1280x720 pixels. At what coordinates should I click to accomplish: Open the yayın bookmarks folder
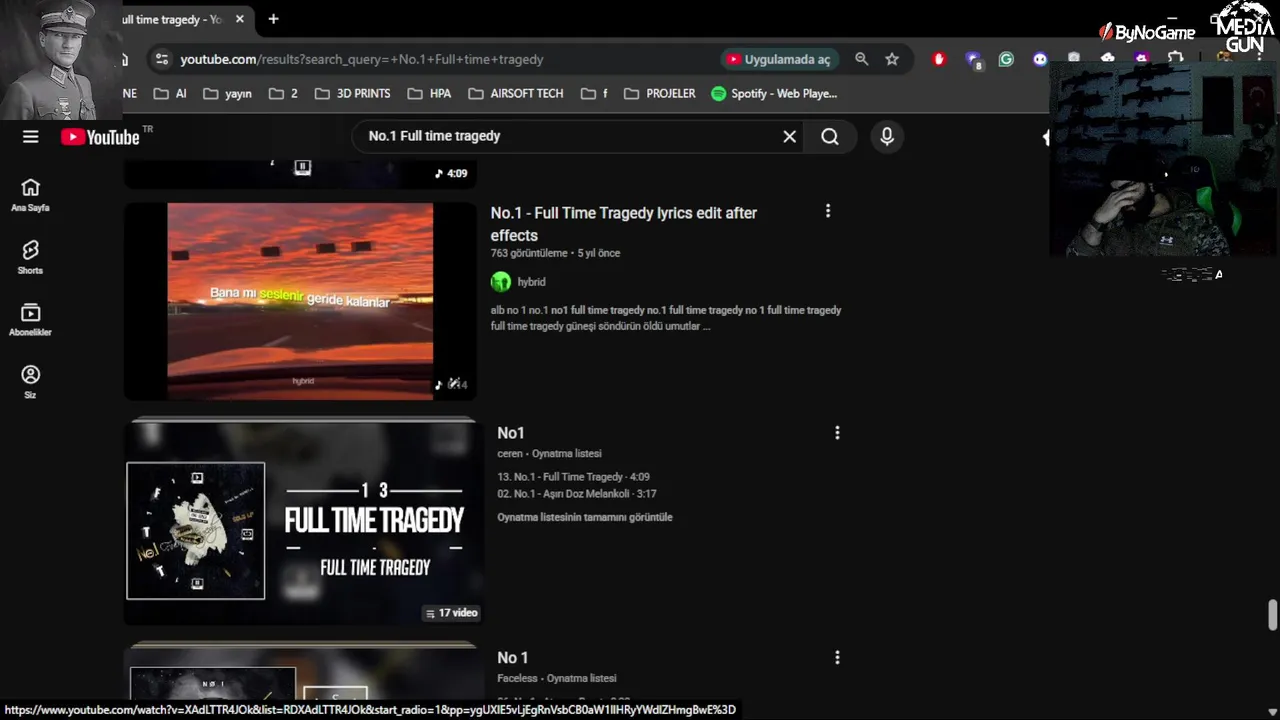tap(227, 93)
